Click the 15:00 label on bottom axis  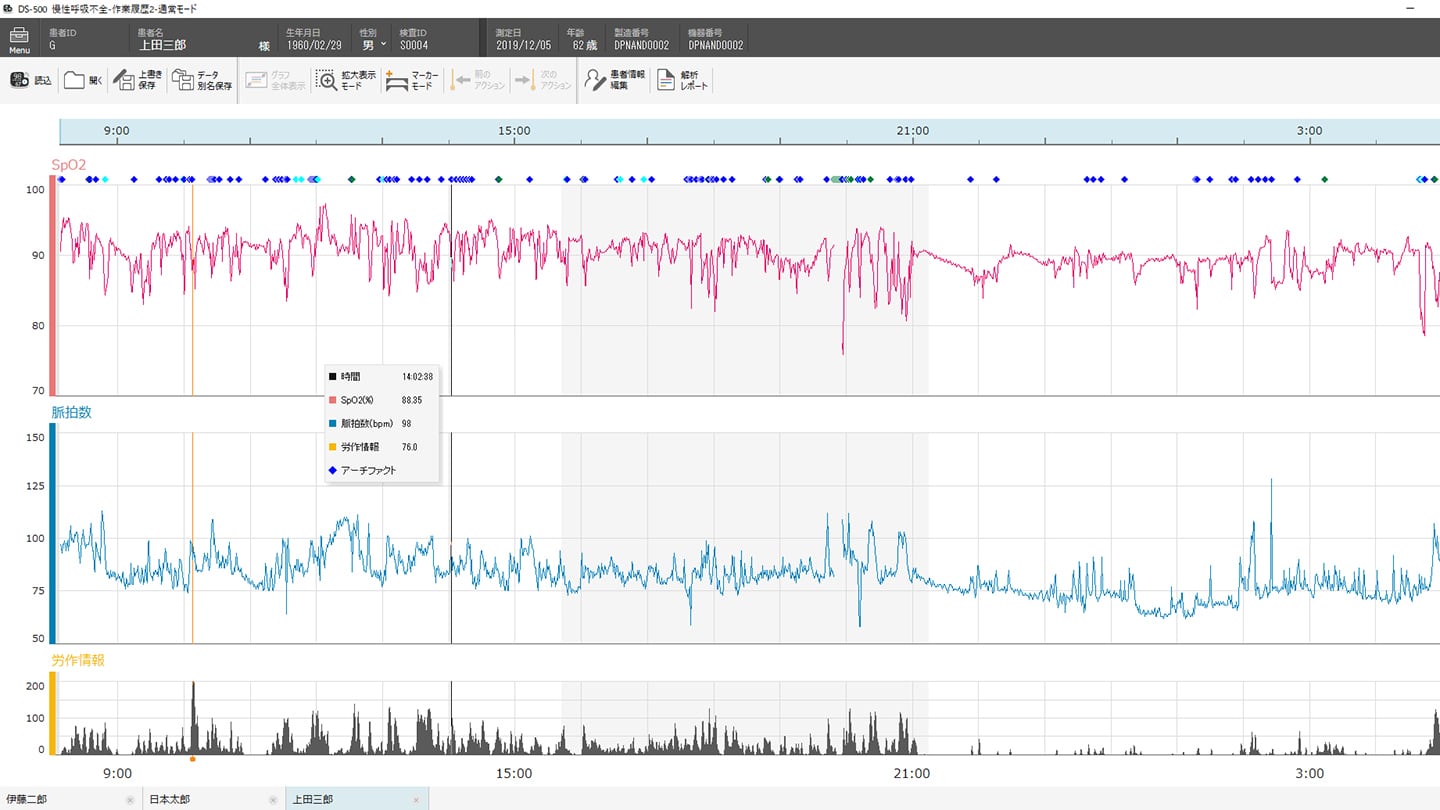pyautogui.click(x=514, y=773)
